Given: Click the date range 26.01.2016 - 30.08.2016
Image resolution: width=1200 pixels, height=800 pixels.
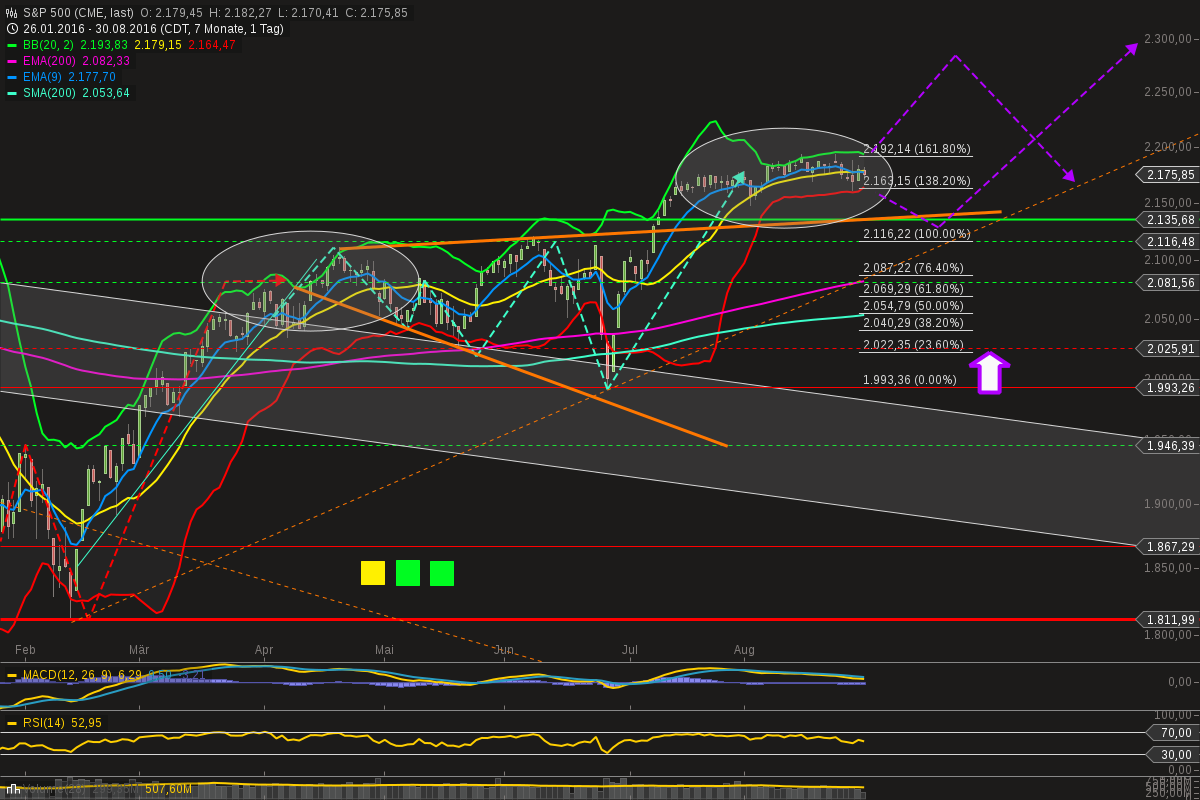Looking at the screenshot, I should (x=90, y=29).
